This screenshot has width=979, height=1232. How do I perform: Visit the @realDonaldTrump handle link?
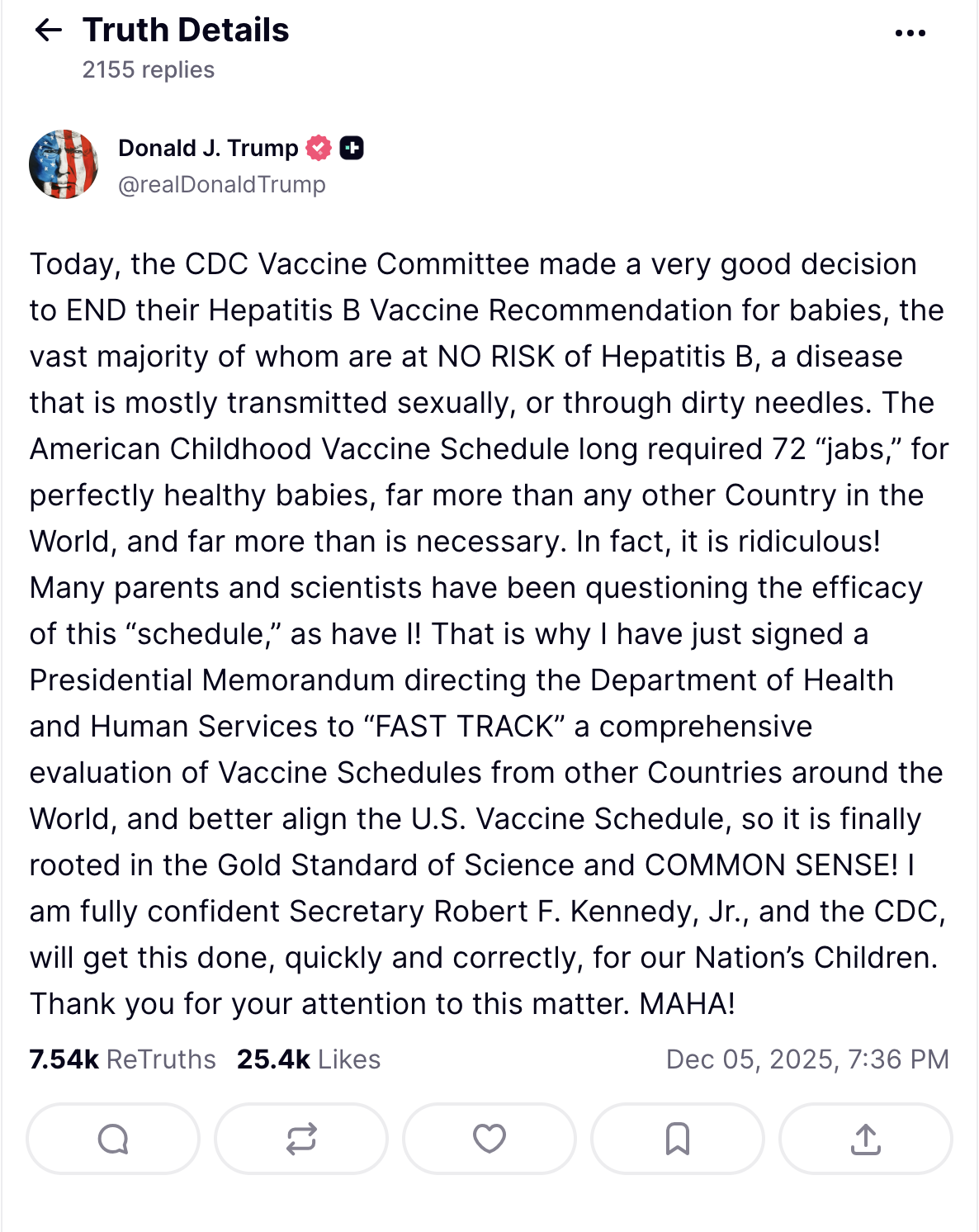(222, 184)
